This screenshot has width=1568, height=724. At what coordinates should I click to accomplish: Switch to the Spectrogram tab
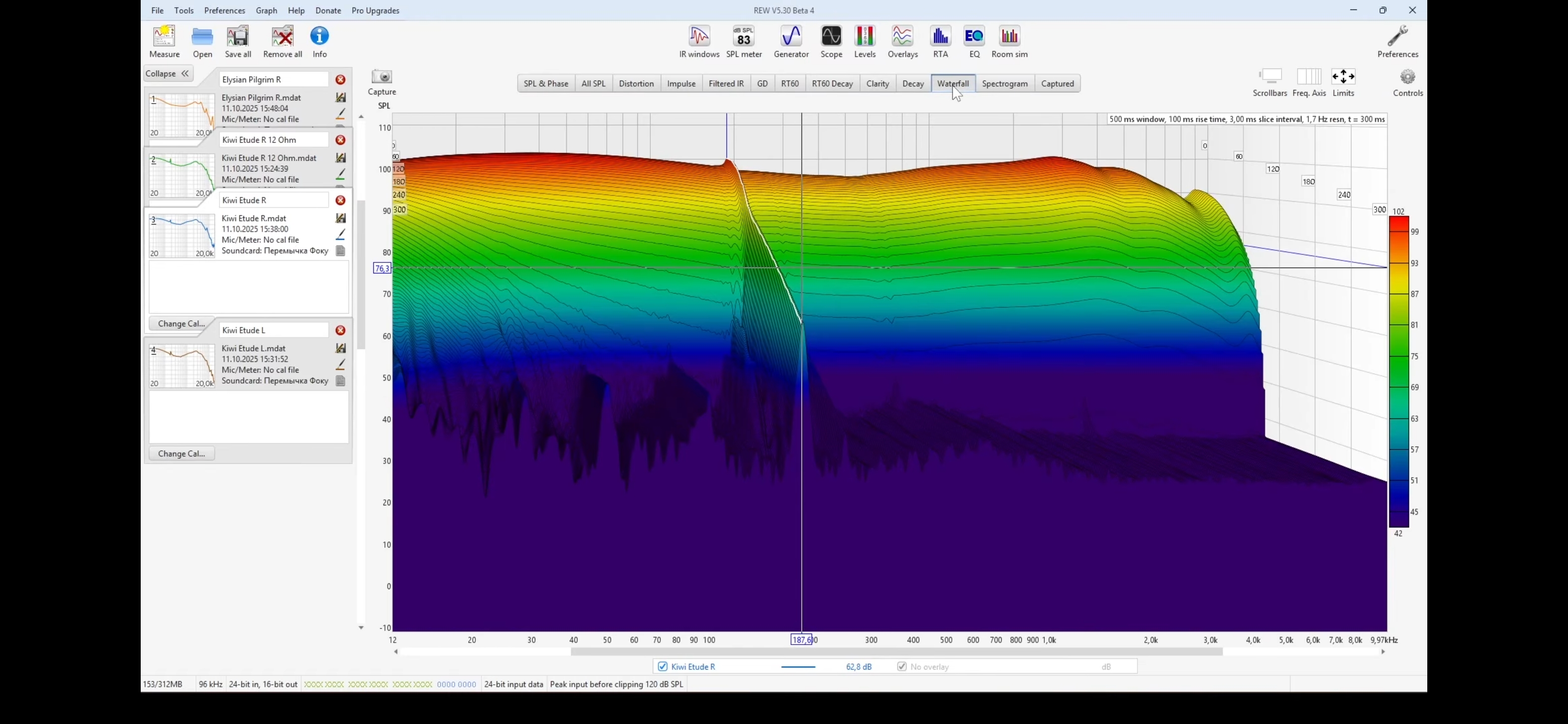coord(1004,83)
